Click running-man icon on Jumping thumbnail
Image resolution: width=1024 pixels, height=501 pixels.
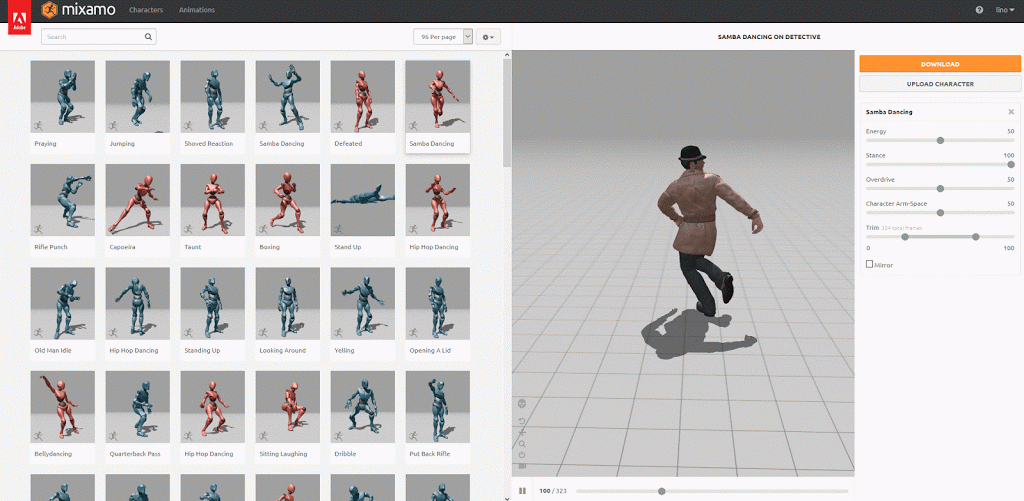pos(113,125)
